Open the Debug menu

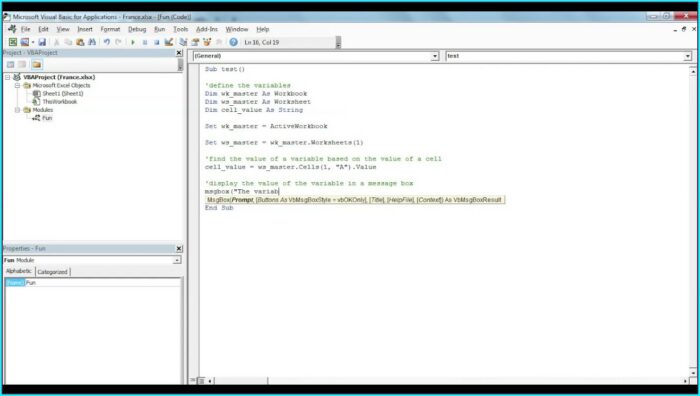pyautogui.click(x=137, y=29)
